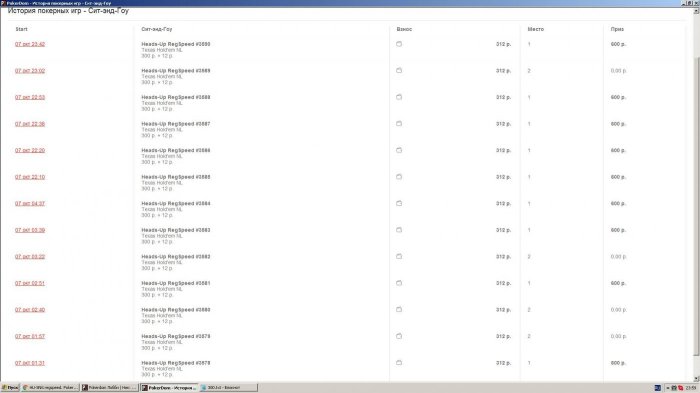The width and height of the screenshot is (700, 393).
Task: Click the buy-in icon for tournament #3888
Action: click(x=399, y=97)
